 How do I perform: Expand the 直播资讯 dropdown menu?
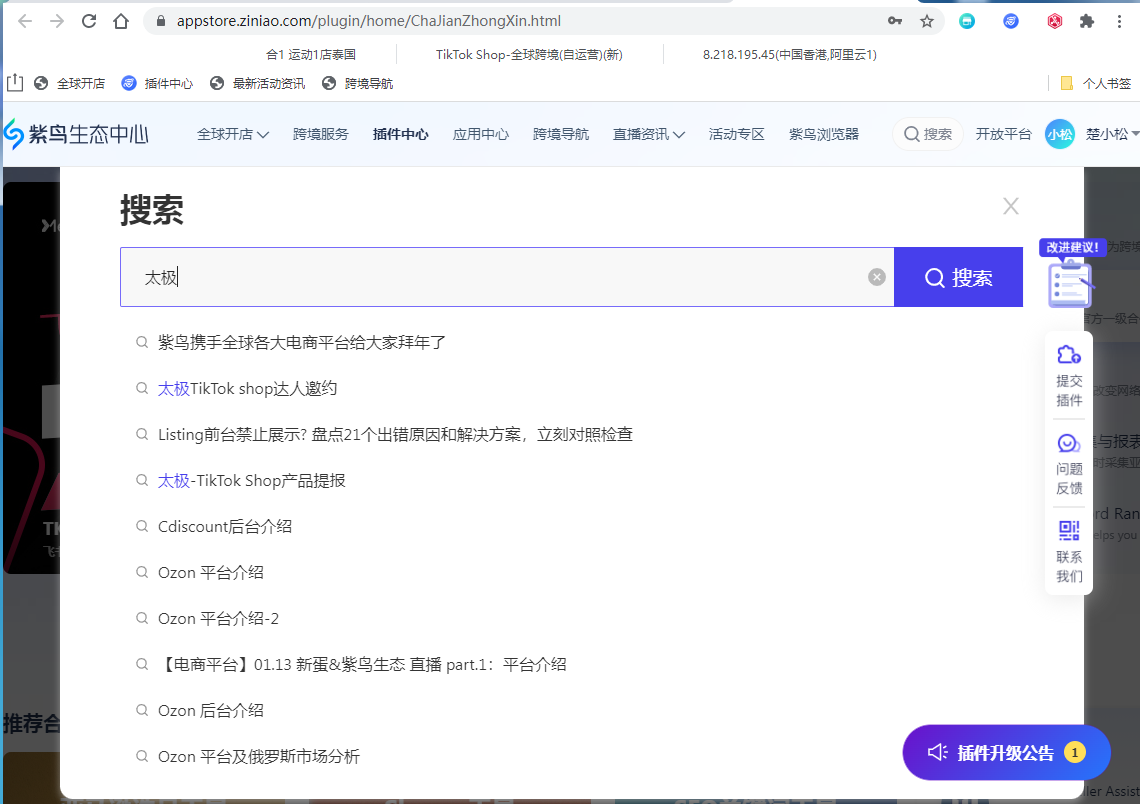(x=648, y=134)
